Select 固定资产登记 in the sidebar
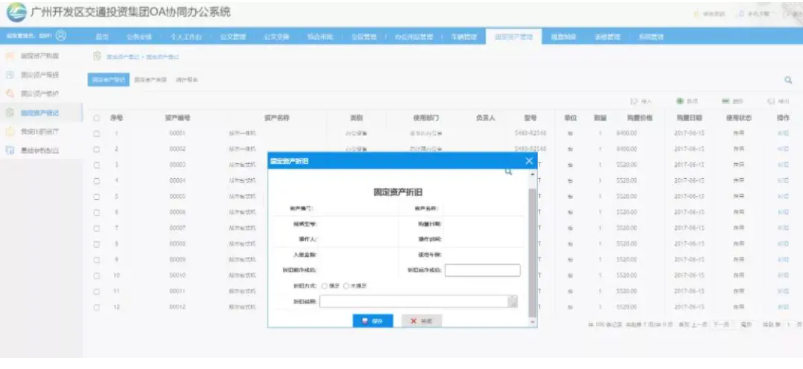Viewport: 803px width, 369px height. click(x=39, y=113)
